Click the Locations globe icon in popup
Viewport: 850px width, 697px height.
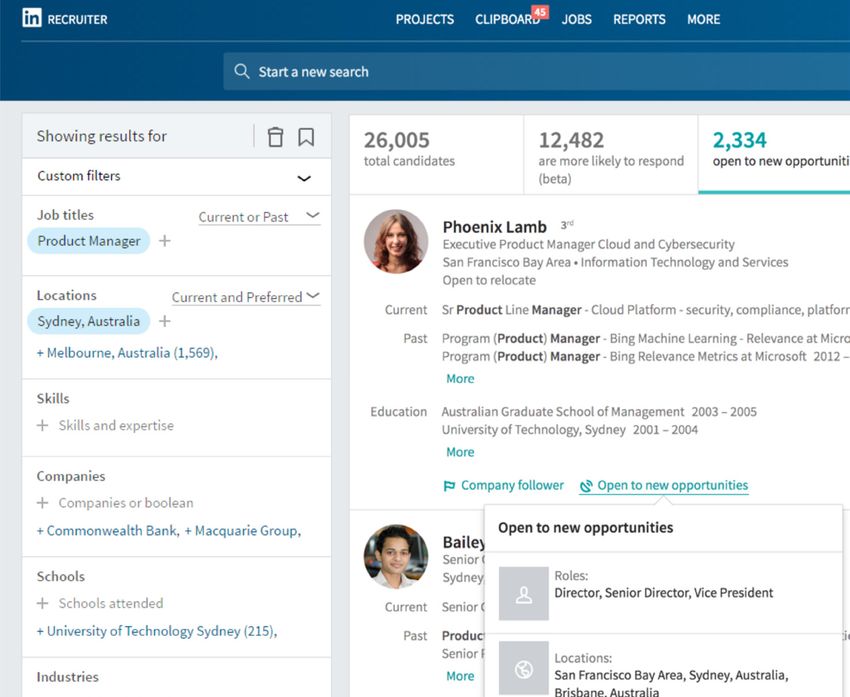point(524,669)
